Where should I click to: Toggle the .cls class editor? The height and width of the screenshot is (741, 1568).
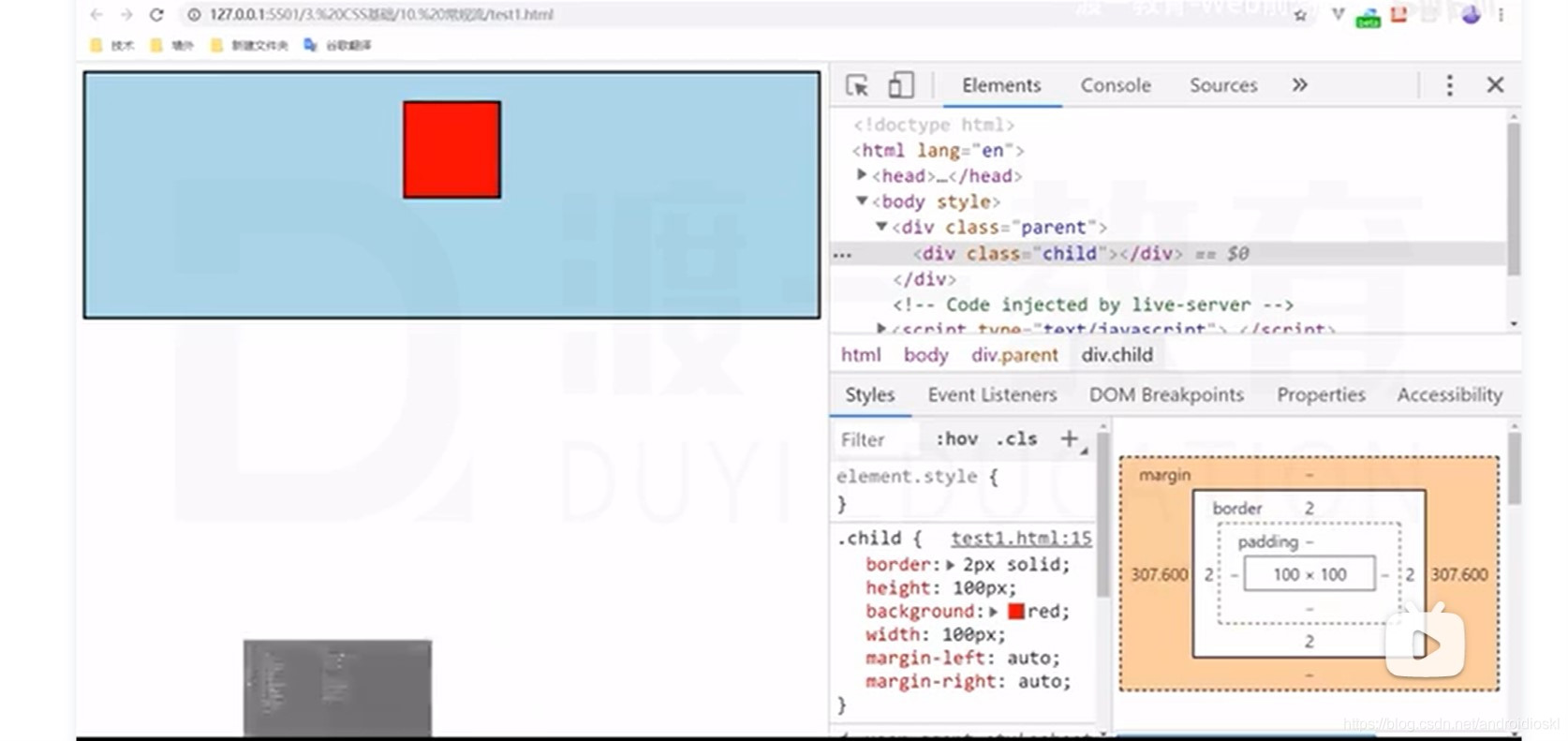[1016, 438]
